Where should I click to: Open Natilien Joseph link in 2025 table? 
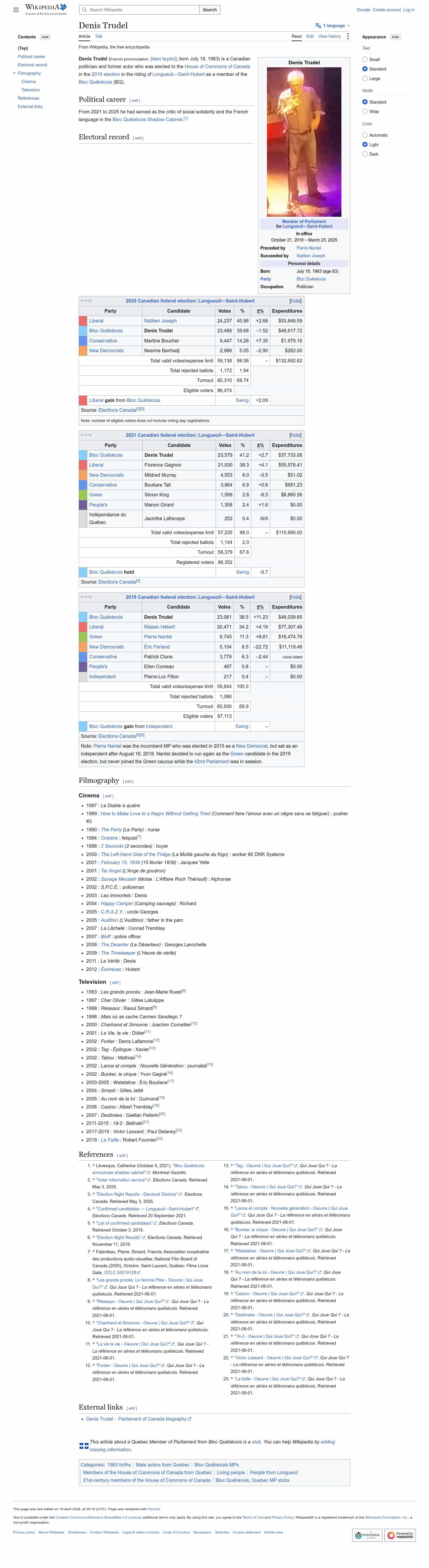(x=160, y=321)
